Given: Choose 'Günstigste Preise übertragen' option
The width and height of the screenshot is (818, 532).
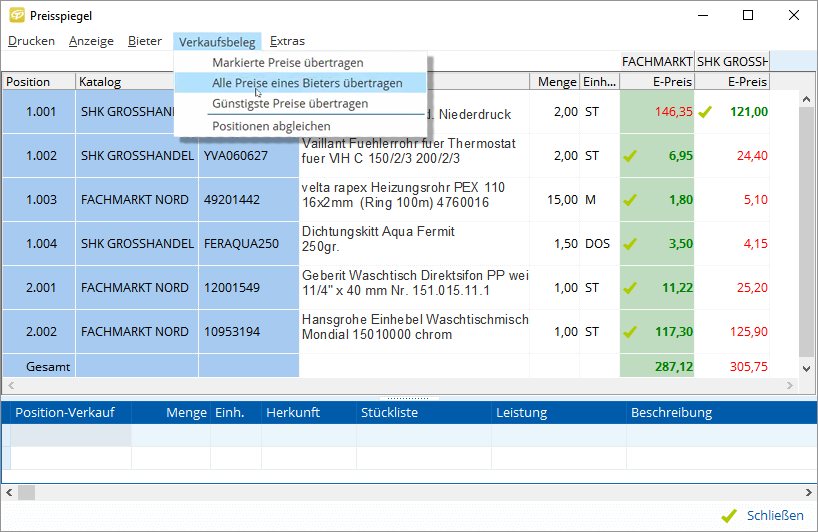Looking at the screenshot, I should 290,104.
